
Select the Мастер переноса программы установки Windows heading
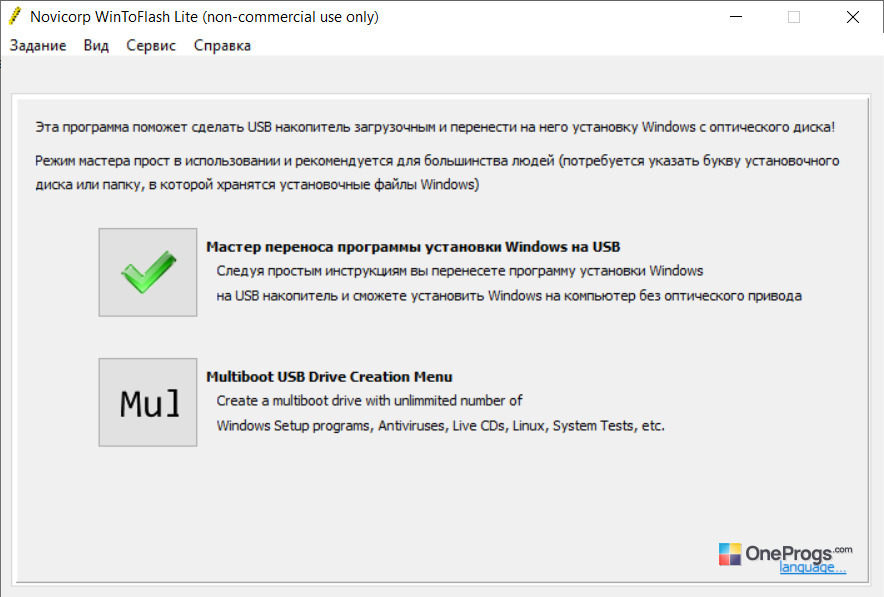(413, 247)
